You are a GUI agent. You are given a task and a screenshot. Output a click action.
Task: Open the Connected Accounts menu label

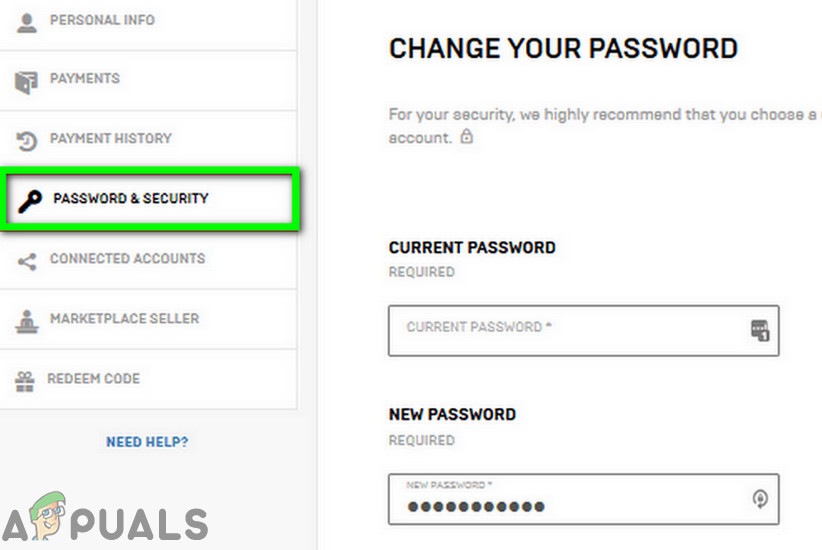pos(128,259)
